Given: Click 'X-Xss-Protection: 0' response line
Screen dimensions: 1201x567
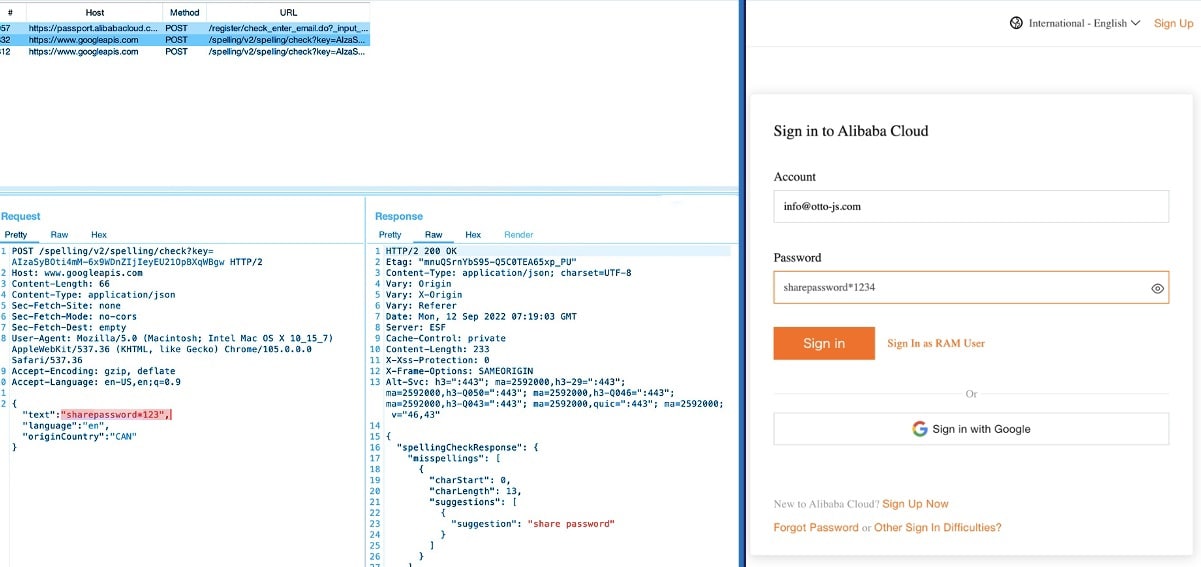Looking at the screenshot, I should point(439,360).
